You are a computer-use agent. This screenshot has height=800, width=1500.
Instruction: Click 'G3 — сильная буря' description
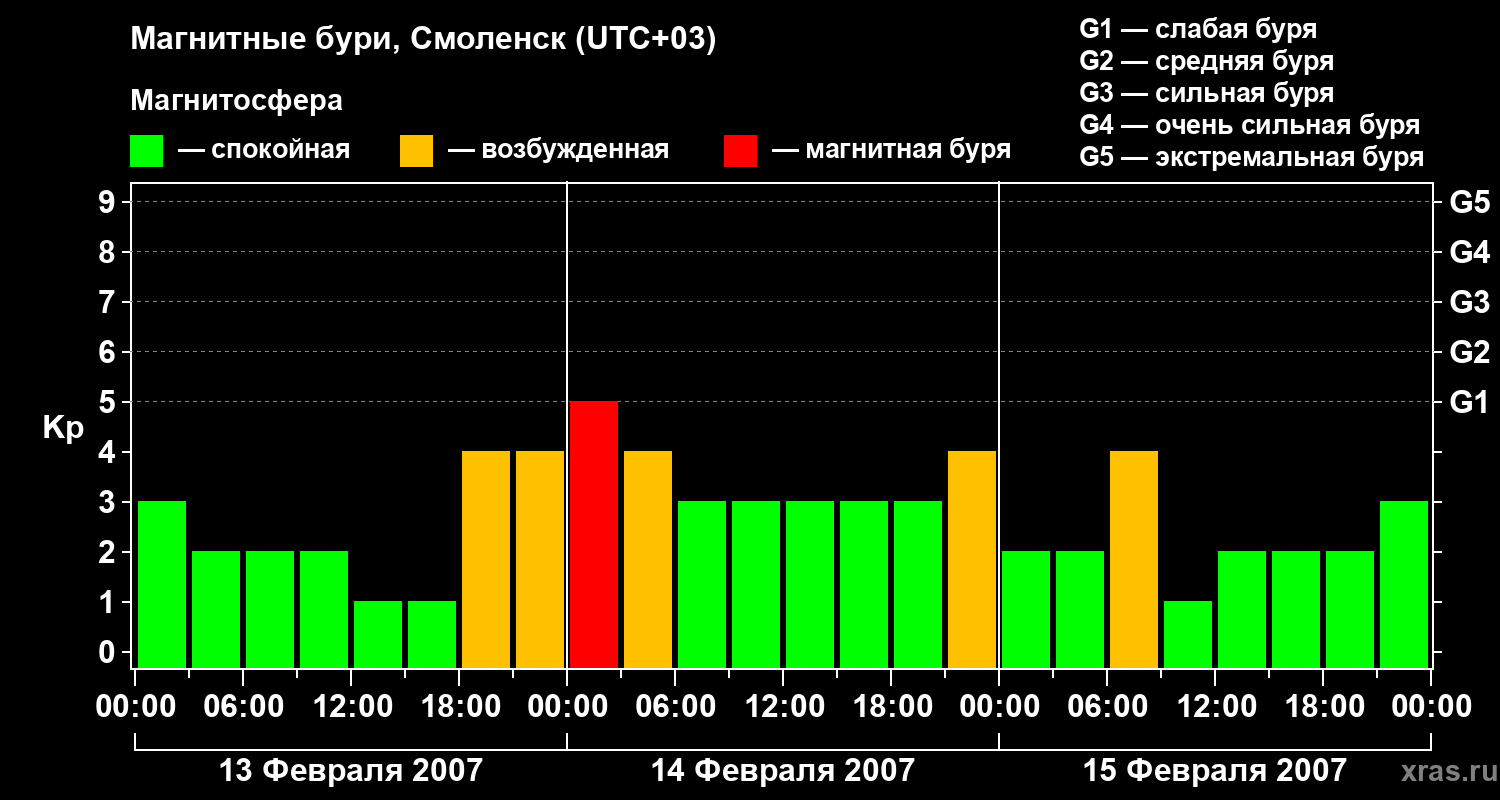[x=1207, y=93]
